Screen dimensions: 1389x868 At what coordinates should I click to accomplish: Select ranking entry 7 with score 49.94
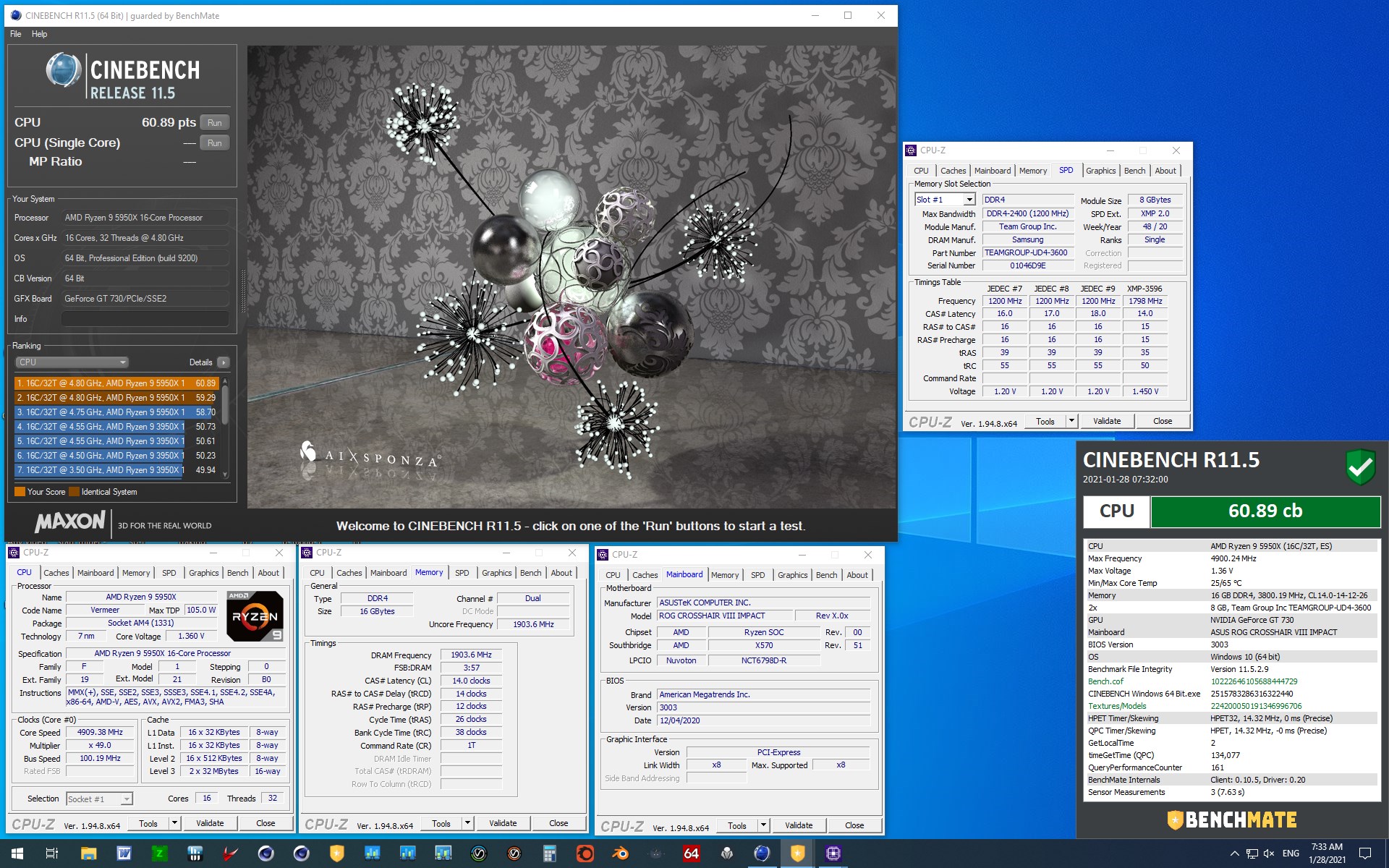tap(116, 470)
